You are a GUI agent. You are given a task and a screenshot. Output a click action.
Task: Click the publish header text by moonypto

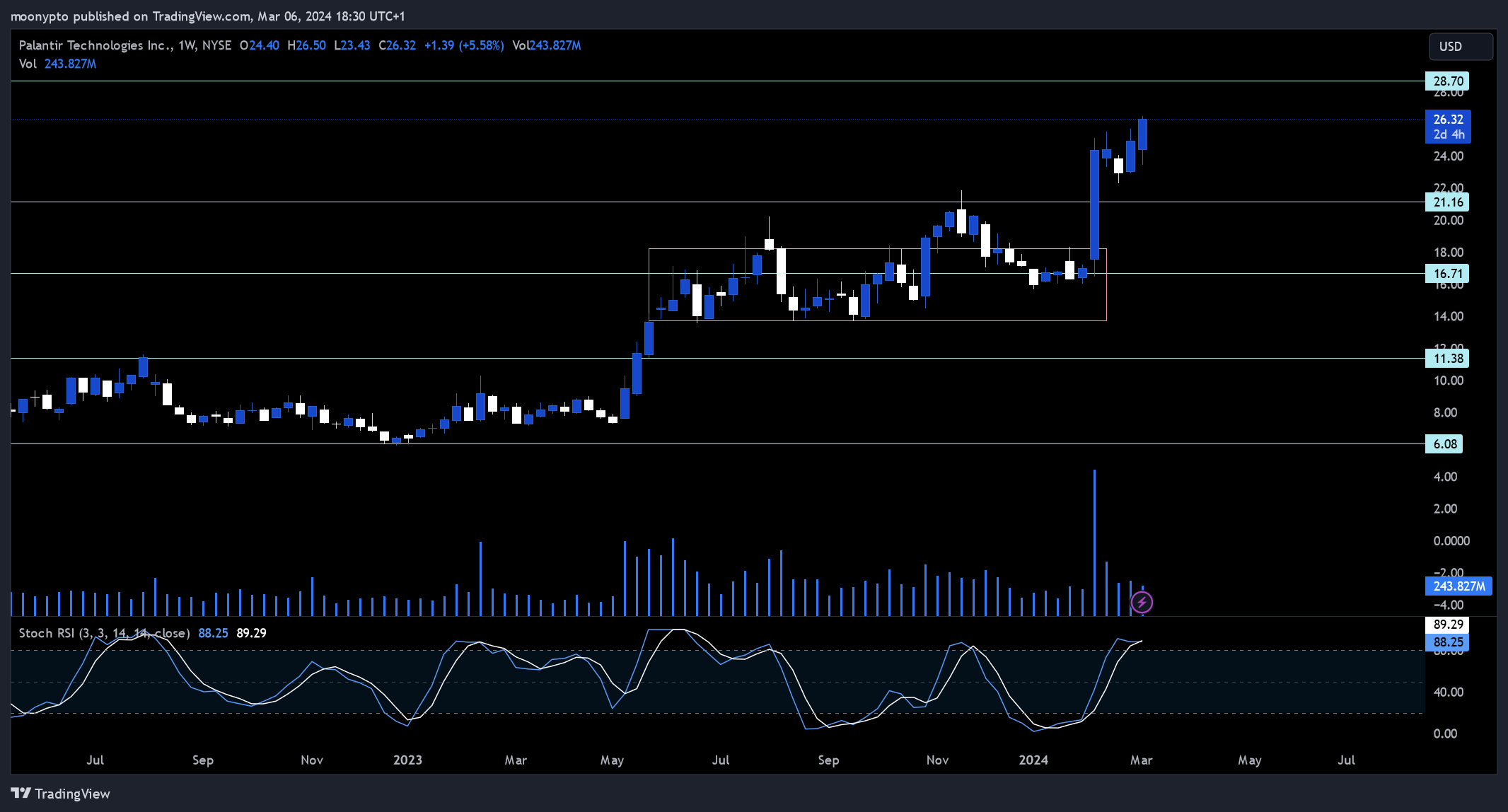point(208,16)
